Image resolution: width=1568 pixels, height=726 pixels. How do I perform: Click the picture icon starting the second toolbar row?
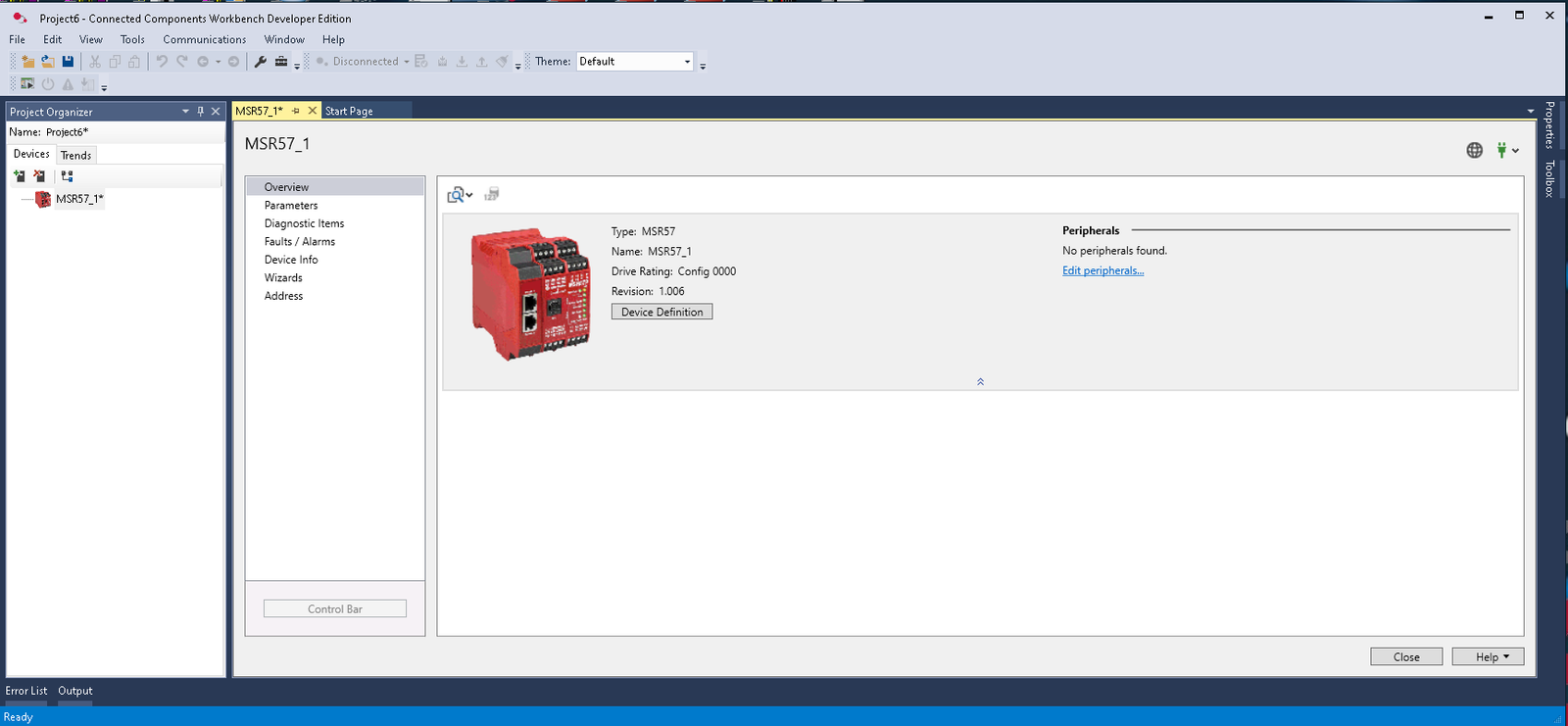coord(27,84)
